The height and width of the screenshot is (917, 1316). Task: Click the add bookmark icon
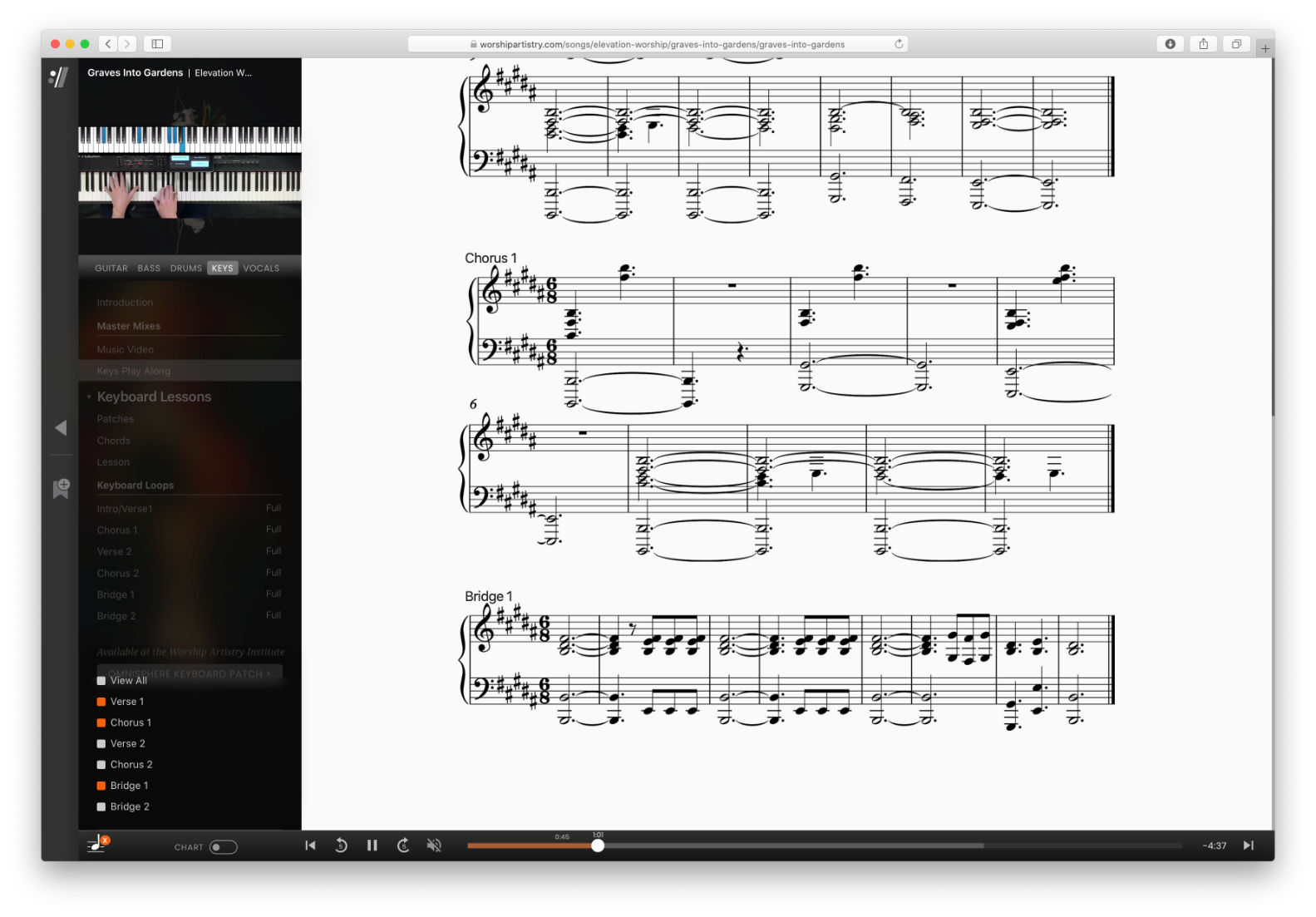tap(61, 488)
